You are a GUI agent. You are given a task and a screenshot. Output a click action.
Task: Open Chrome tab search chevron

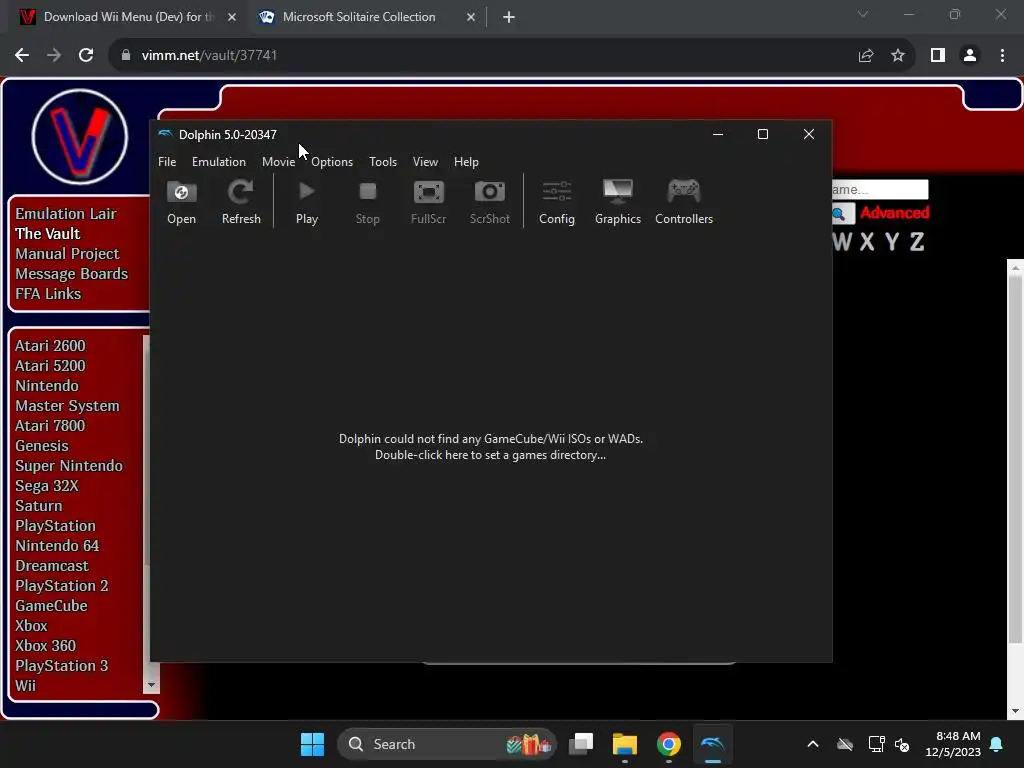[x=863, y=14]
